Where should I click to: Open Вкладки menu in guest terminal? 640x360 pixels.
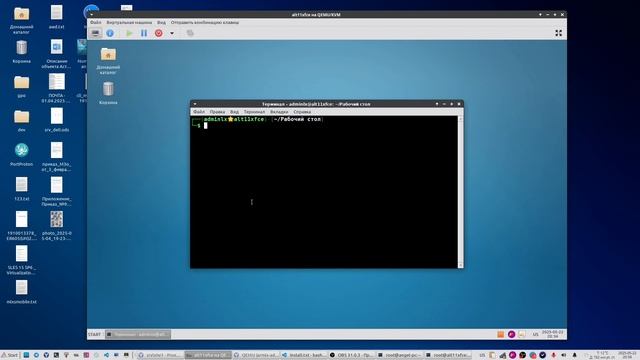pyautogui.click(x=279, y=112)
